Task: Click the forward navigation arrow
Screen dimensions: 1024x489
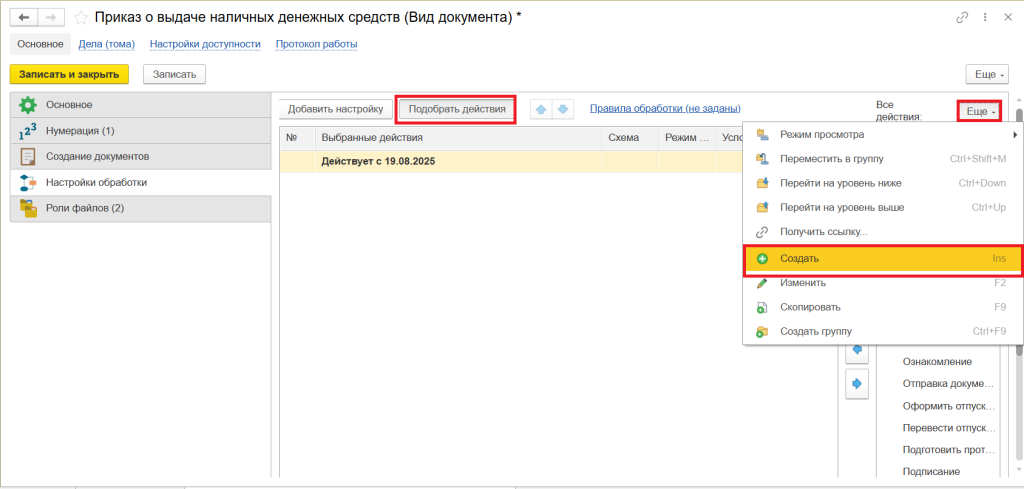Action: pyautogui.click(x=51, y=18)
